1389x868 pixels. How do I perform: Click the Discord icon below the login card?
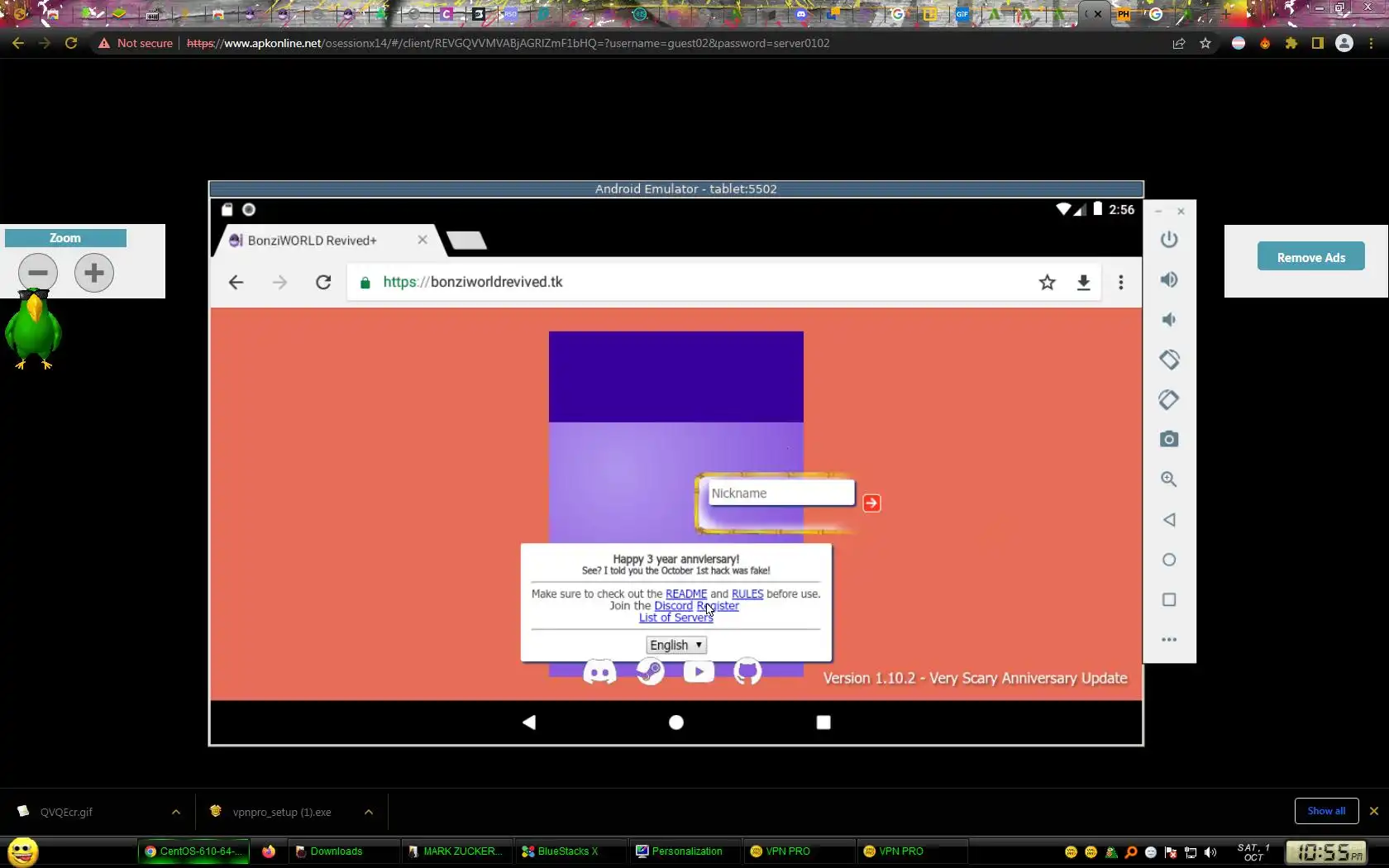[599, 672]
